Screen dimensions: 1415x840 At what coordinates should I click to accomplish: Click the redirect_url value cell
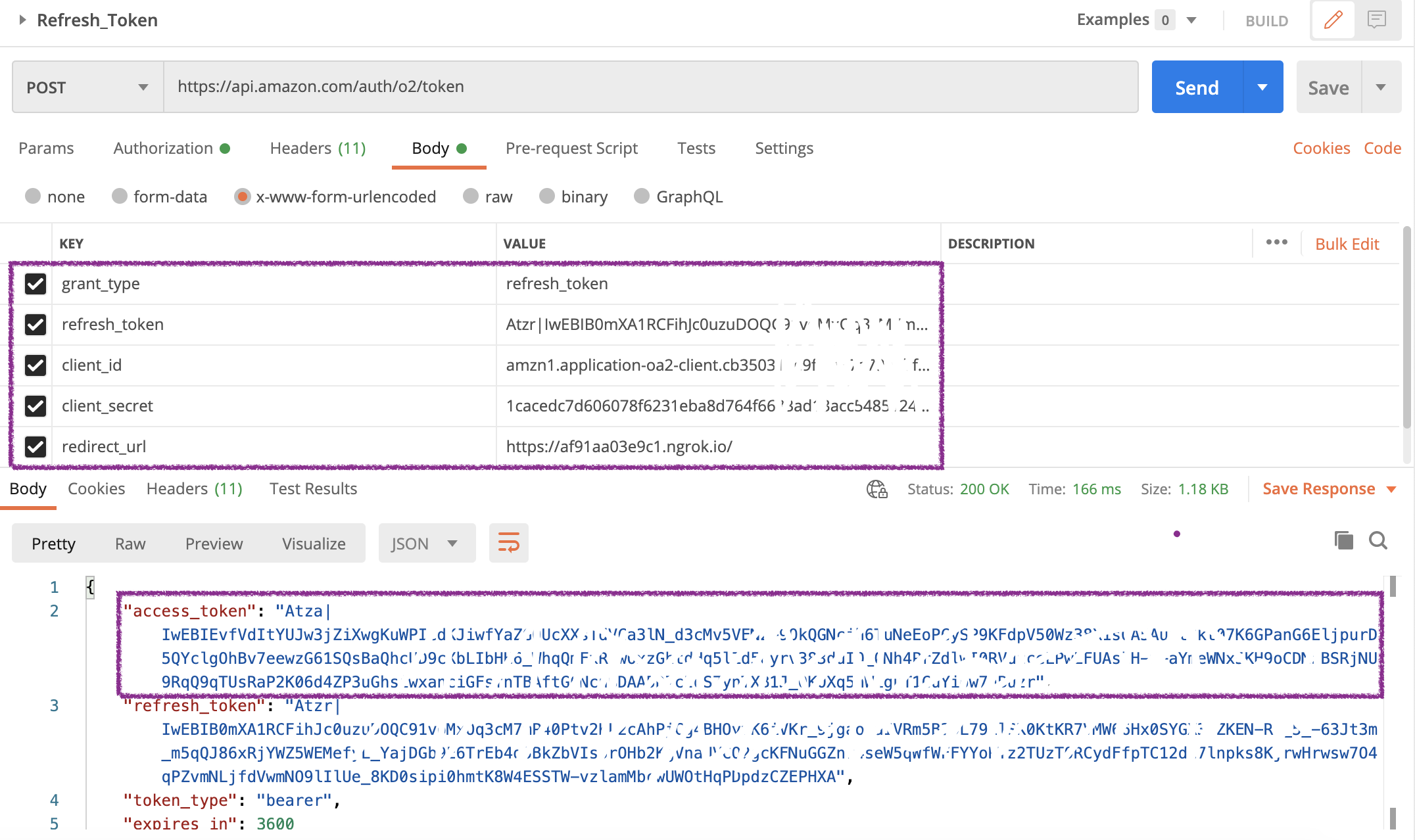coord(718,447)
